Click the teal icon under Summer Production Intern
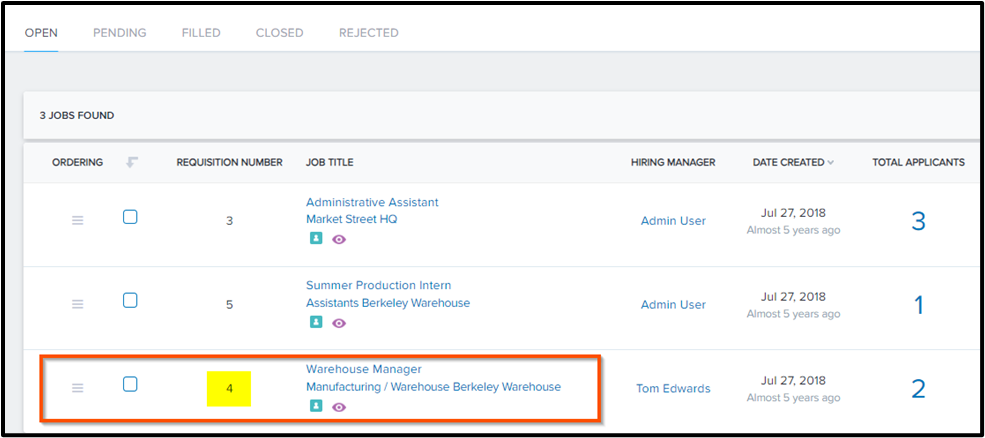 coord(315,322)
